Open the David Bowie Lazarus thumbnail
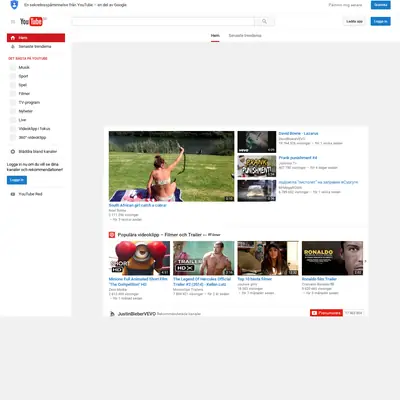 click(x=257, y=142)
